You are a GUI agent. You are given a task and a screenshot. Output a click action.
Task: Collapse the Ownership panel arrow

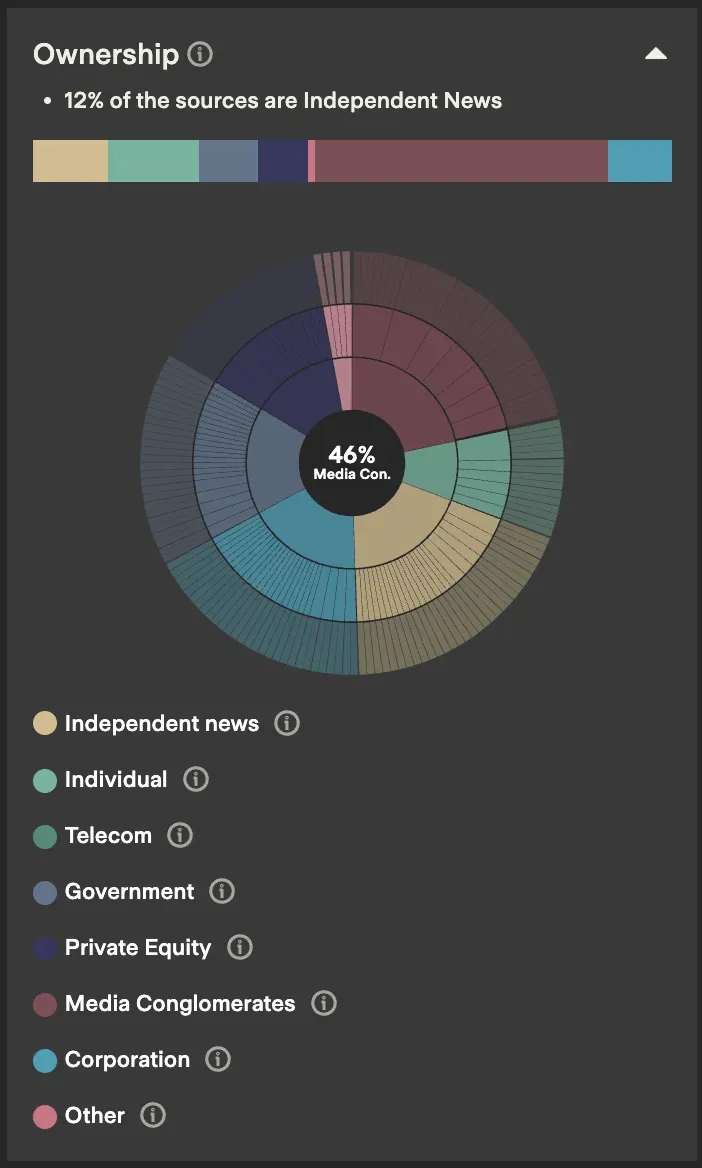[x=656, y=54]
